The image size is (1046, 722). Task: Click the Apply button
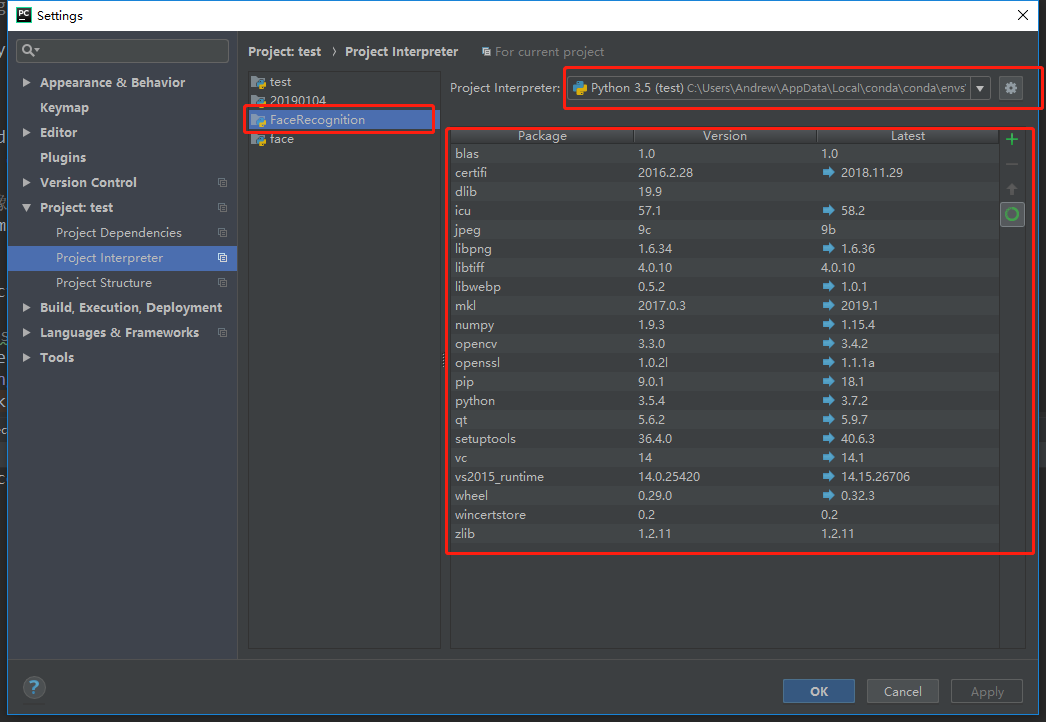pos(986,691)
